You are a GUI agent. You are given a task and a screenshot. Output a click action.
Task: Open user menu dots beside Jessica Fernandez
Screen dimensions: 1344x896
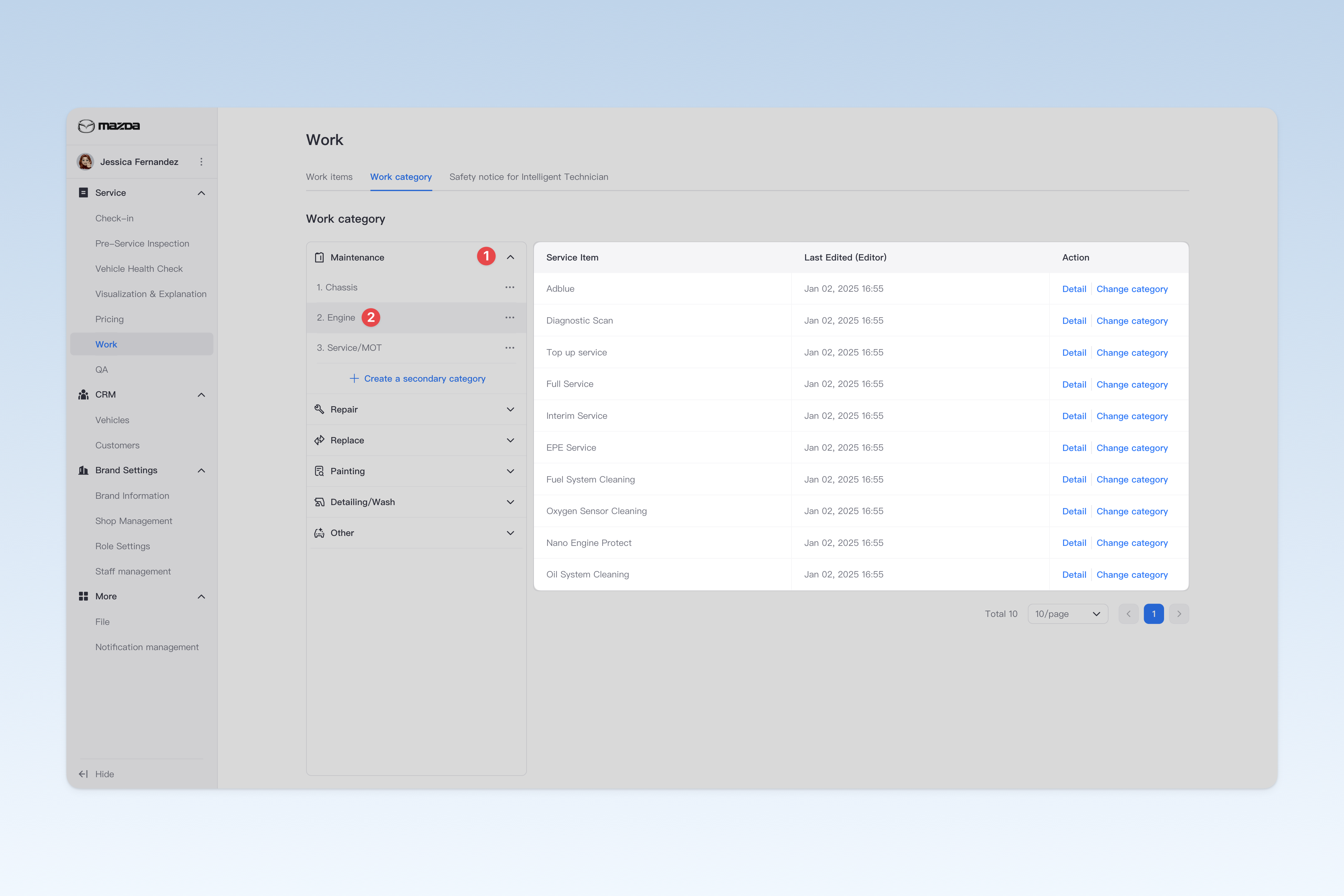(x=201, y=162)
